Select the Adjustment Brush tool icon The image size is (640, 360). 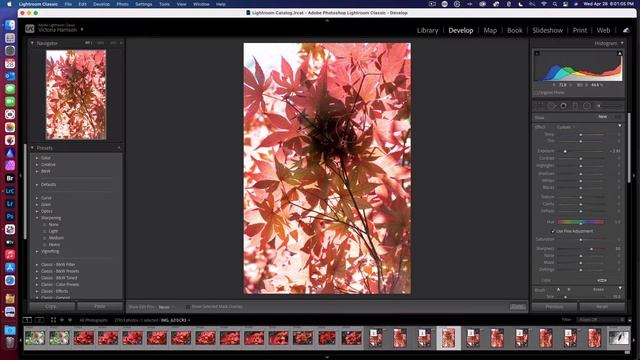tap(609, 106)
